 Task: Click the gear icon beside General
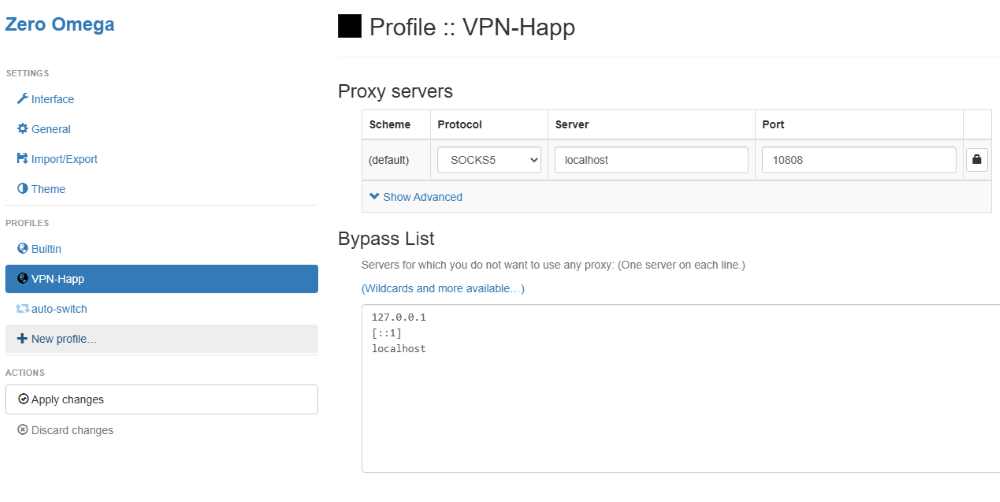pos(23,129)
